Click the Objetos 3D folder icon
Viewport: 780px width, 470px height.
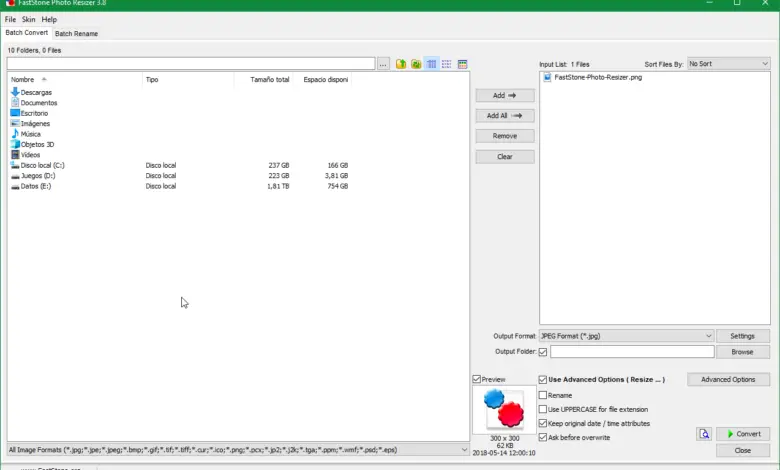15,144
